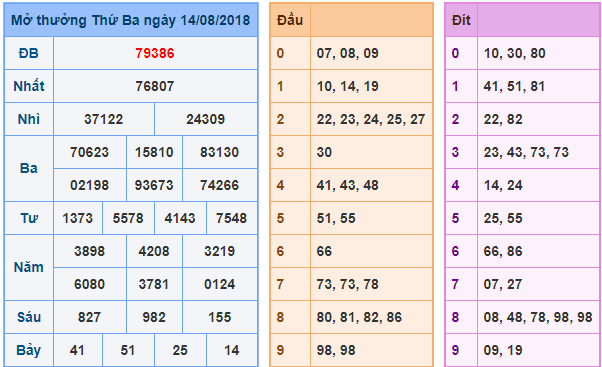The image size is (602, 367).
Task: Click Đít values '09, 19'
Action: pos(503,350)
